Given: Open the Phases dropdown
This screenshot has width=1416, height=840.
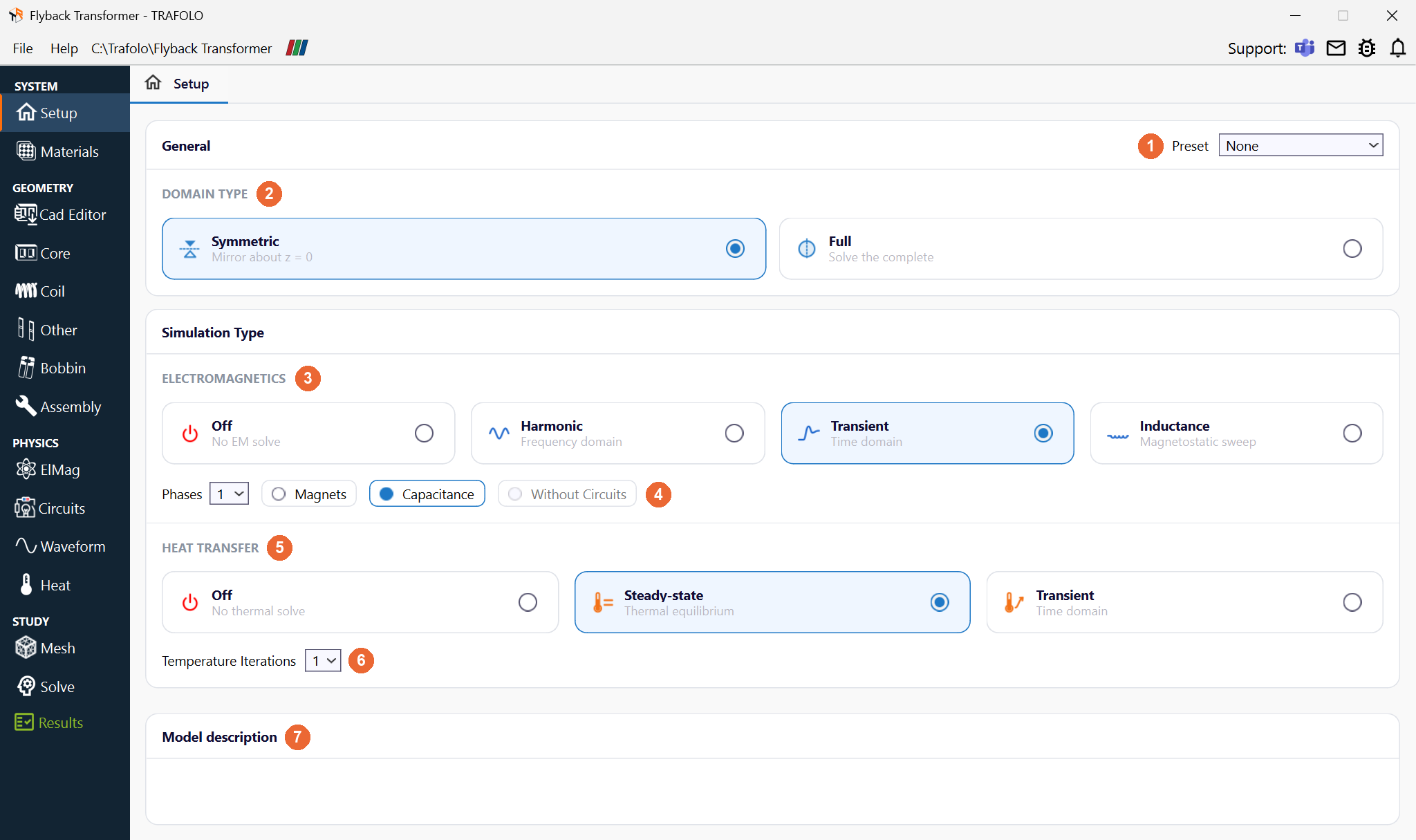Looking at the screenshot, I should (x=229, y=494).
